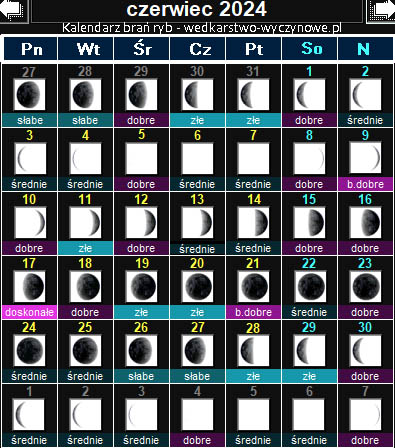Click the full moon icon for June 22
The image size is (395, 448).
(310, 287)
